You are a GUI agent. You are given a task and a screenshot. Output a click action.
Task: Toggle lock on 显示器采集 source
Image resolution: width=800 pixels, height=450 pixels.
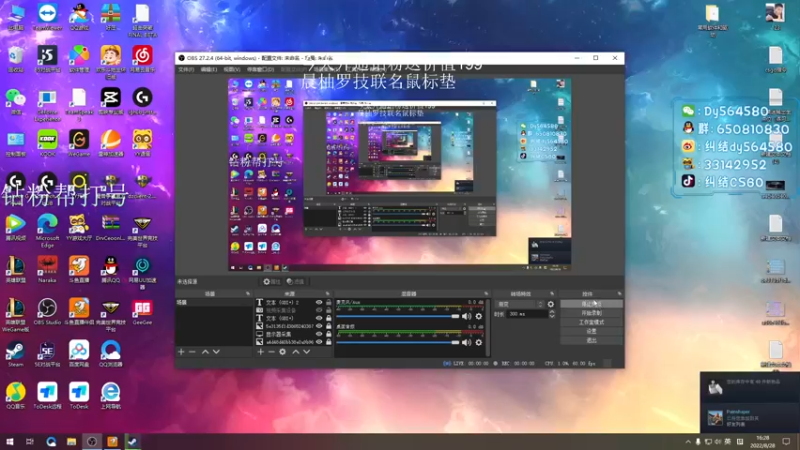(x=329, y=334)
